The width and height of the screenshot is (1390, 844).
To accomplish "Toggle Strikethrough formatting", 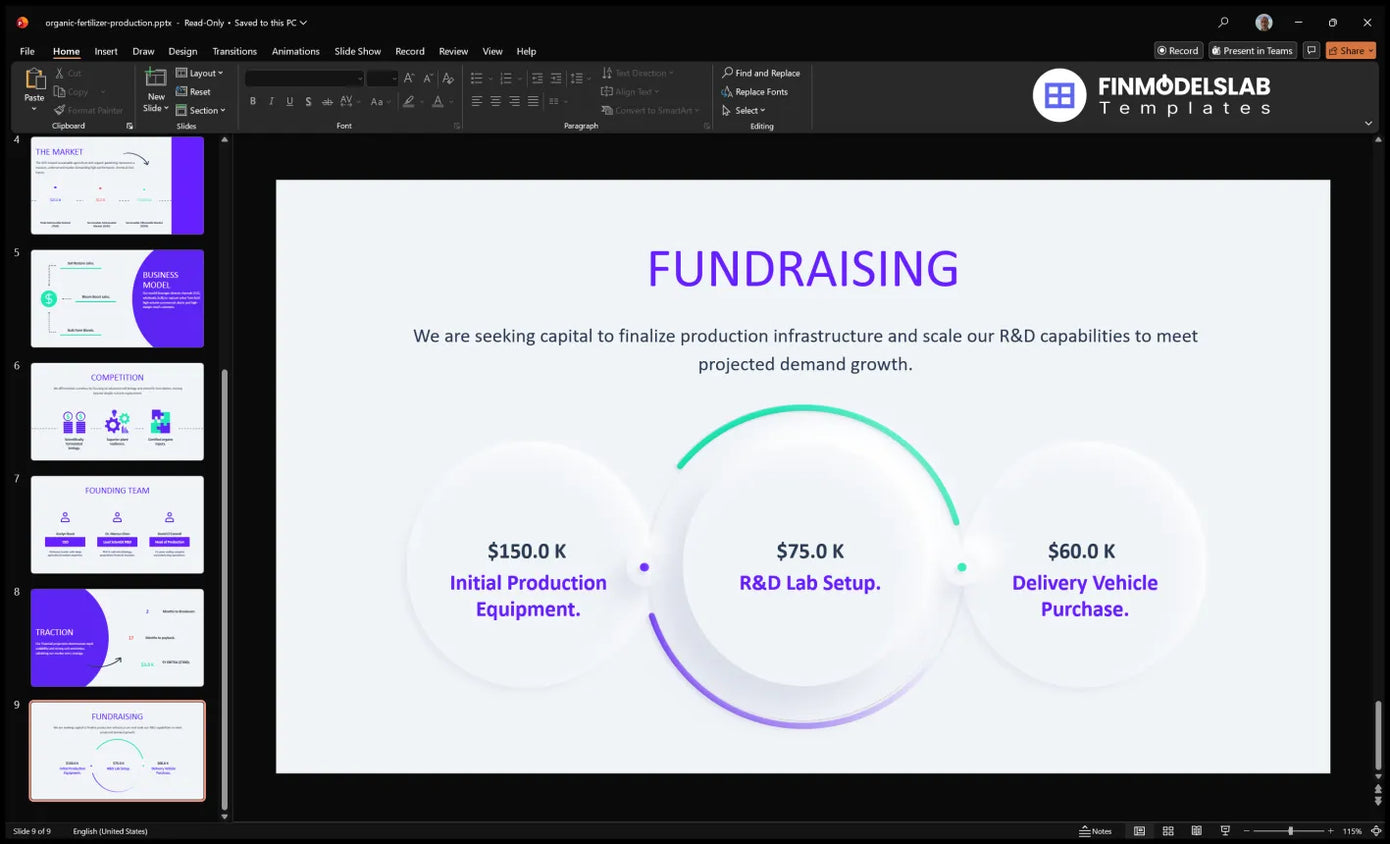I will 327,101.
